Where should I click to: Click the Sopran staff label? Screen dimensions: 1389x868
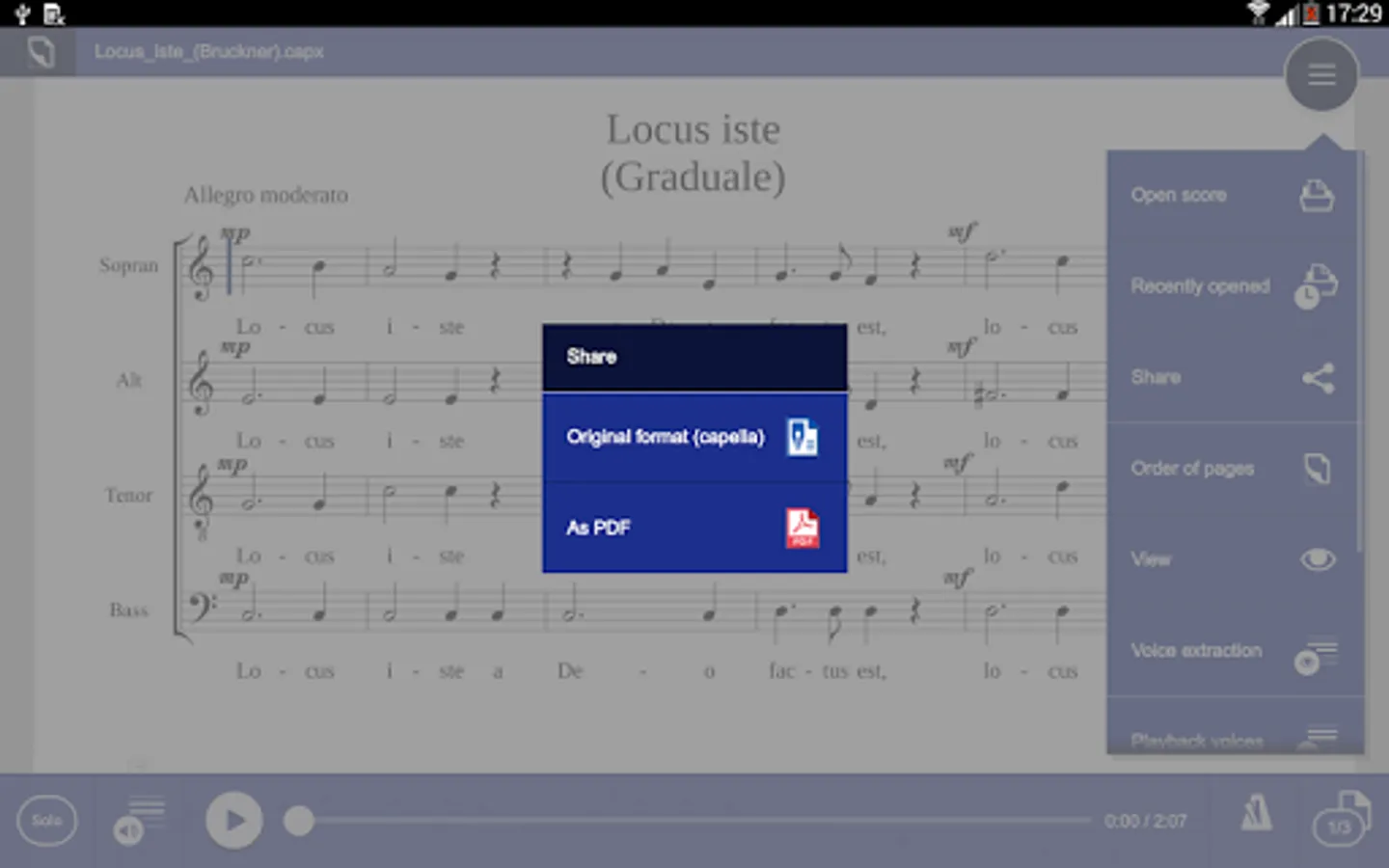[x=128, y=265]
